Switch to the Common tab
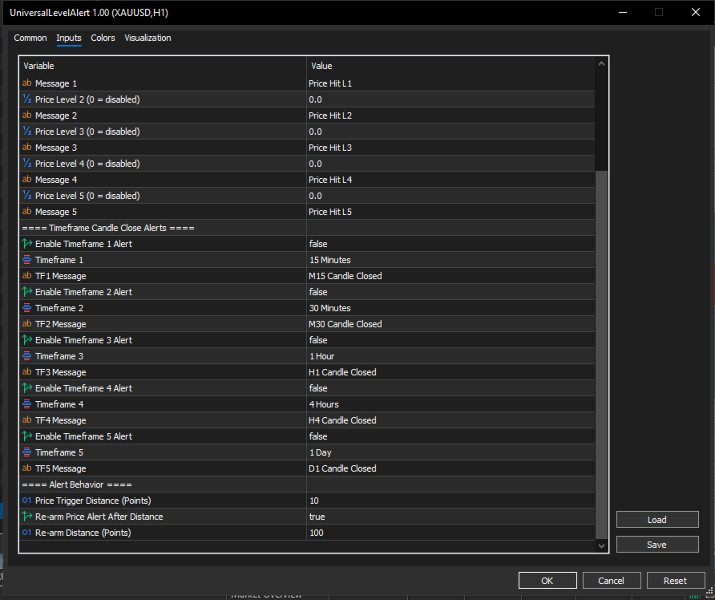715x600 pixels. 30,38
